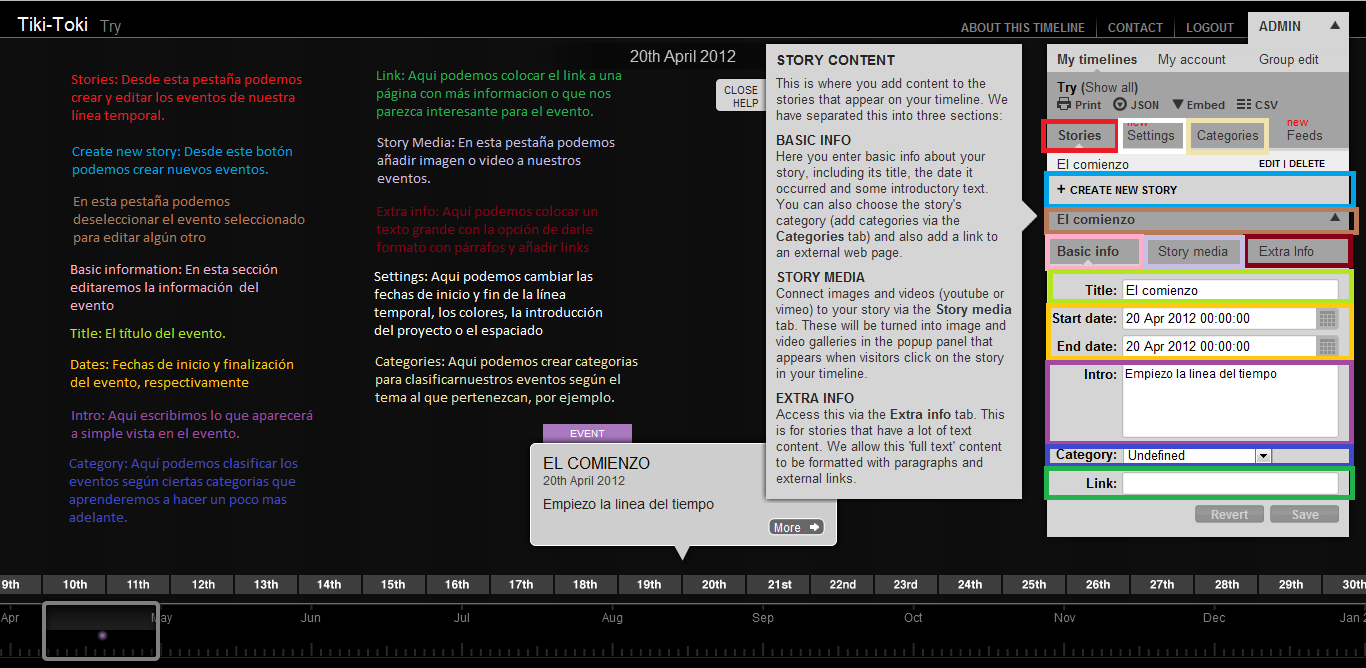Click into the Link input field
The width and height of the screenshot is (1366, 668).
(x=1229, y=484)
